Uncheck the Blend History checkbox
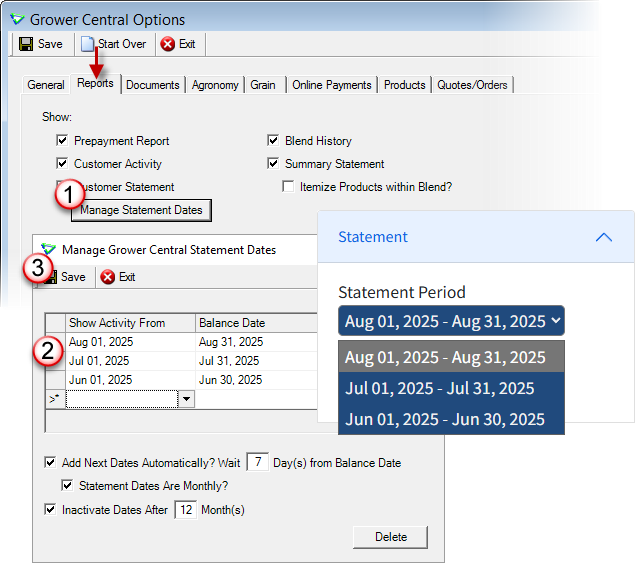The width and height of the screenshot is (635, 563). [x=273, y=141]
